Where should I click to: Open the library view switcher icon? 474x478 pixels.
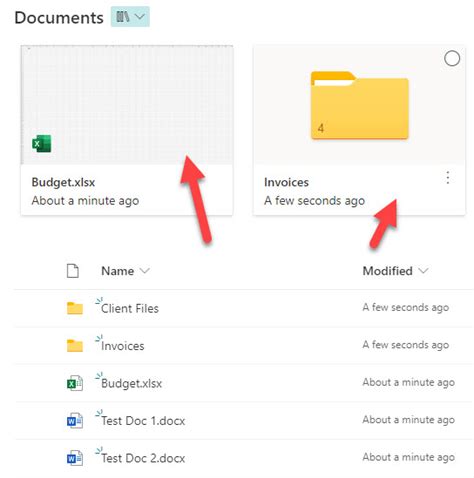pyautogui.click(x=123, y=17)
